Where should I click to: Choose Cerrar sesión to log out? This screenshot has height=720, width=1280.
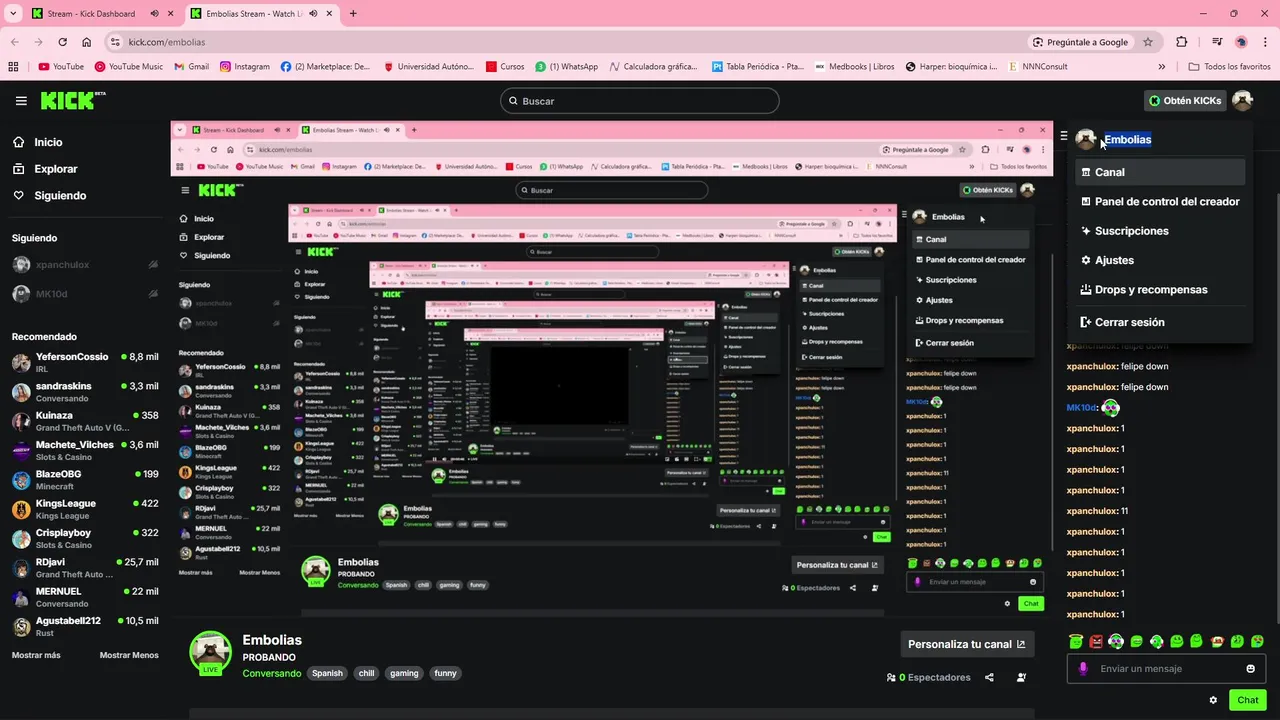tap(1160, 322)
